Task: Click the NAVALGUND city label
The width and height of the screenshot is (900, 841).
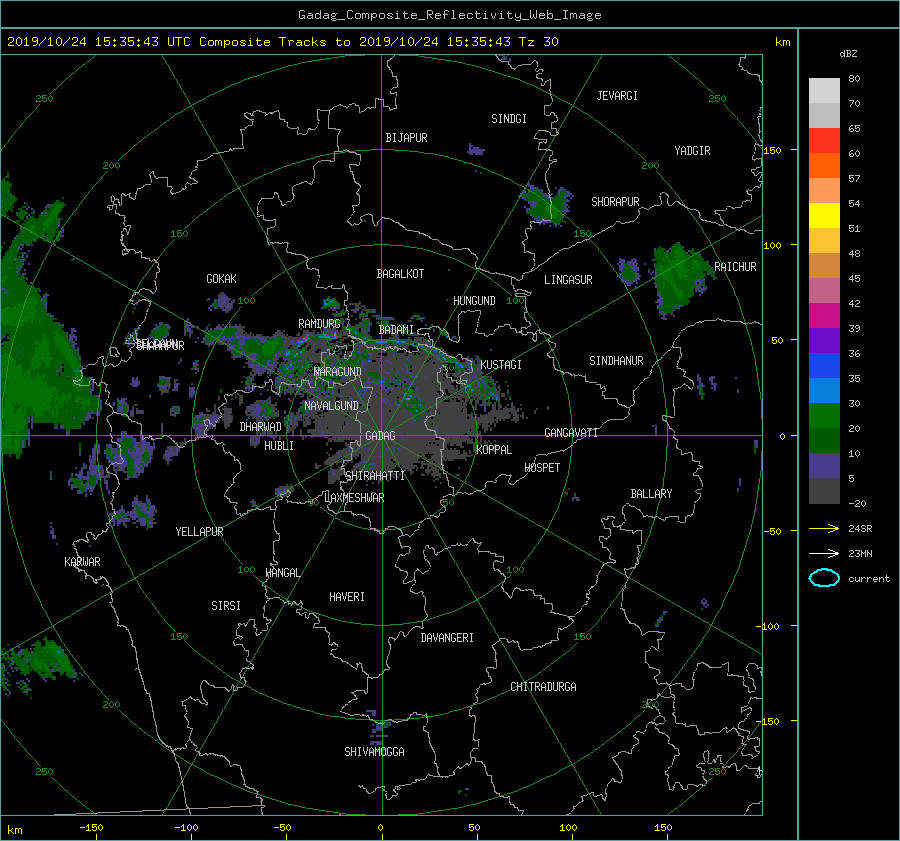Action: tap(331, 406)
